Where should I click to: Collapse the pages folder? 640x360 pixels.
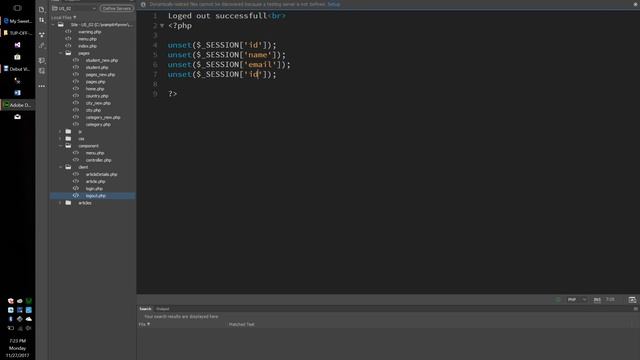click(x=61, y=53)
